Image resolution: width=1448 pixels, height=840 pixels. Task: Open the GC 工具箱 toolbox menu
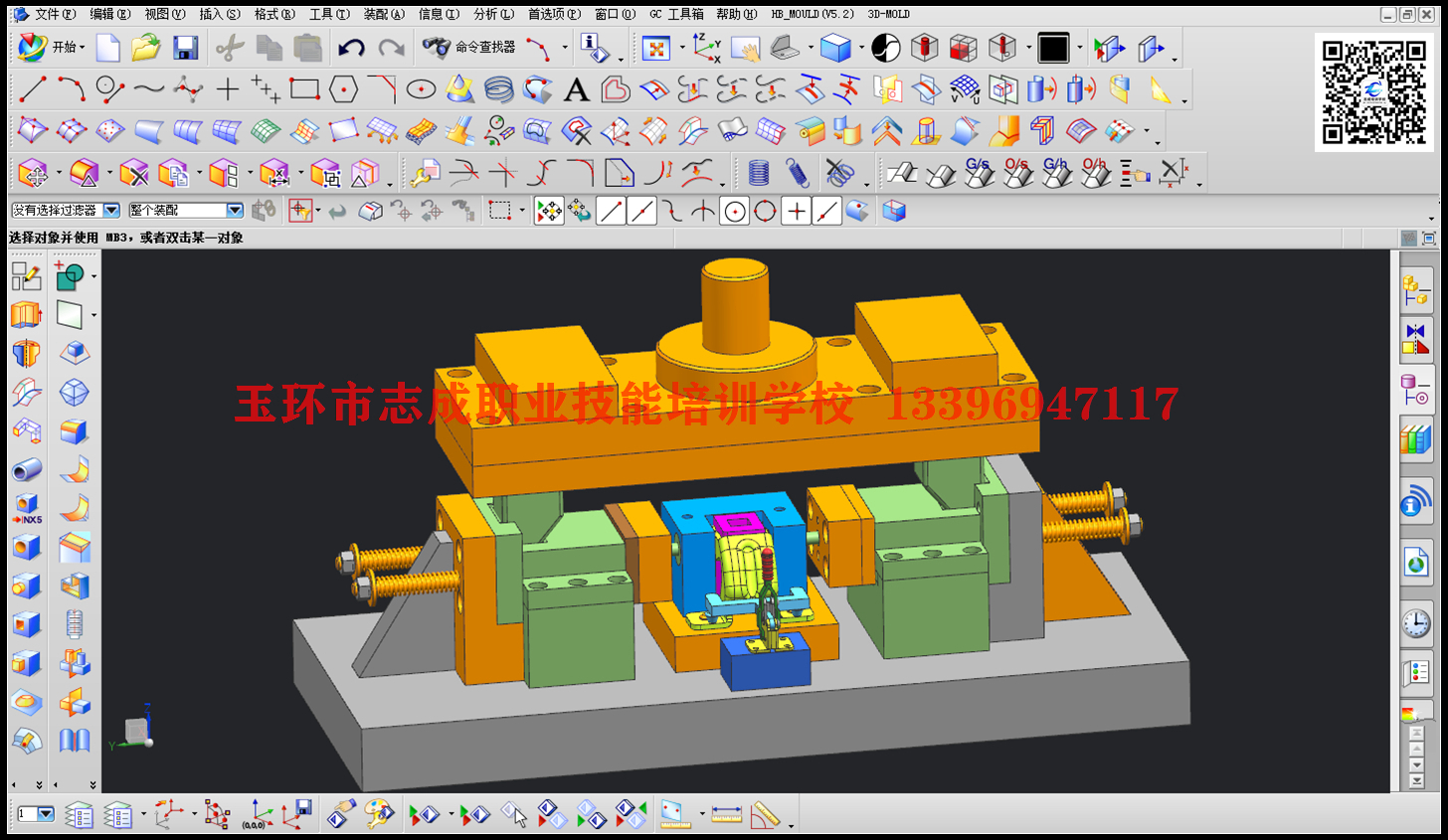(676, 14)
